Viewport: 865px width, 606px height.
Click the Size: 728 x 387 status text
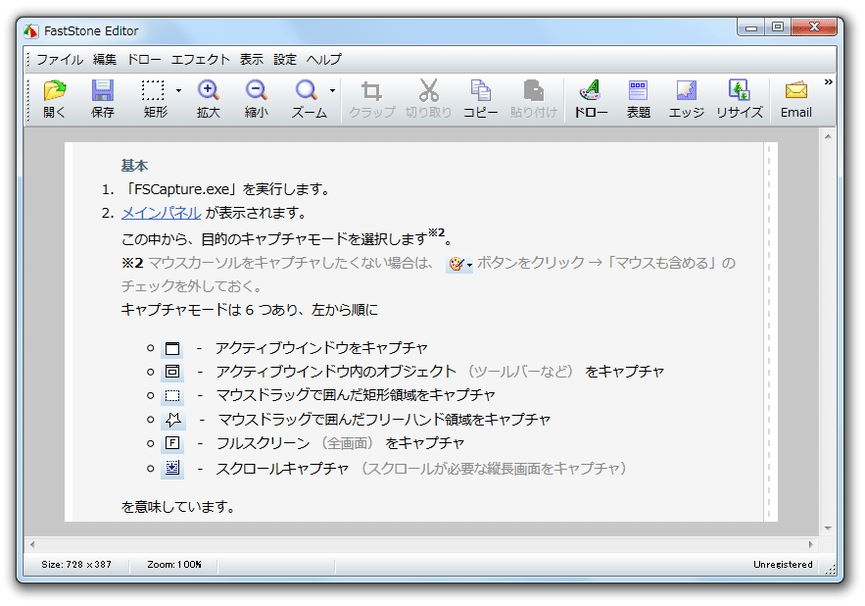point(76,565)
